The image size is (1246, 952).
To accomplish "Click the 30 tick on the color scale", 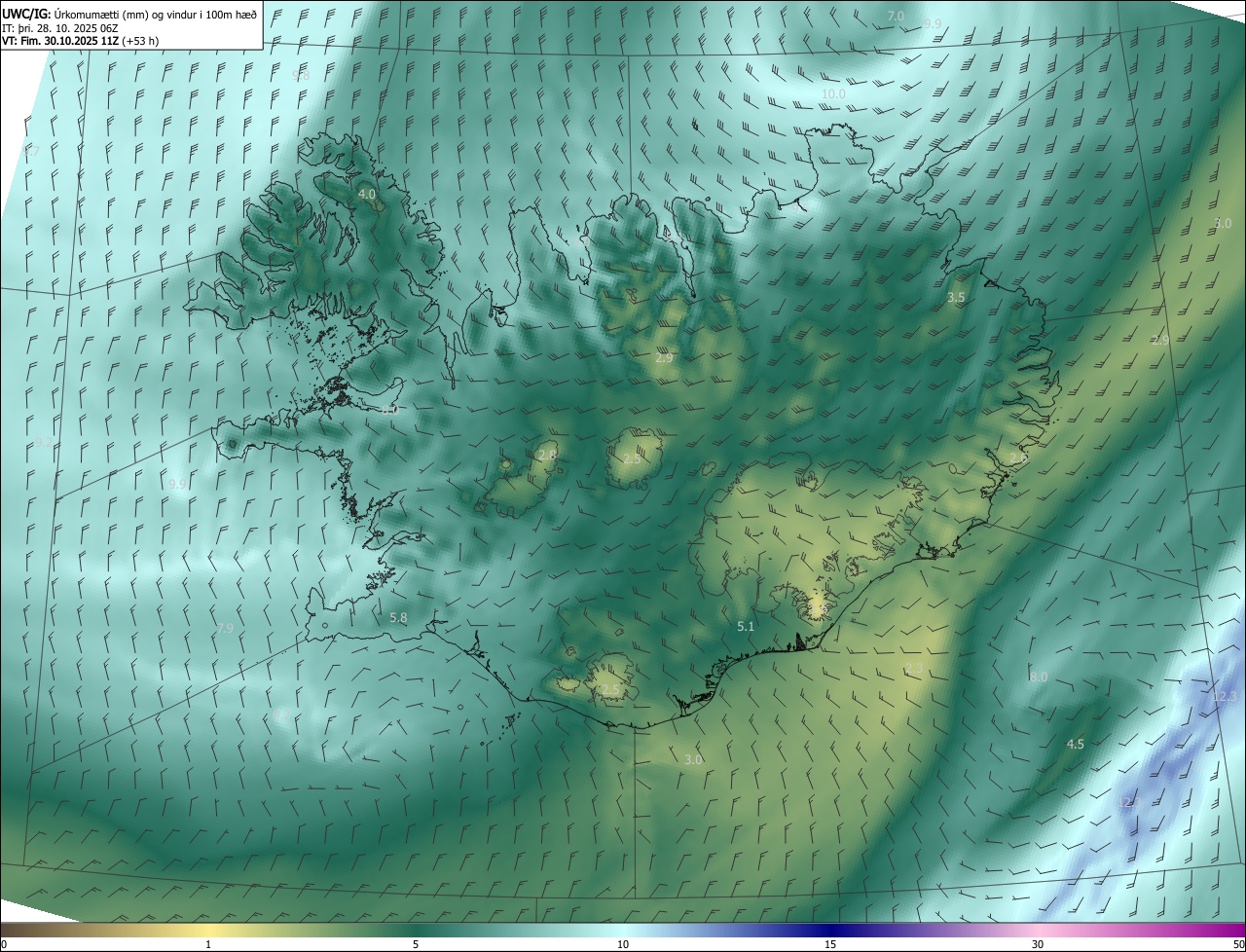I will tap(1038, 944).
